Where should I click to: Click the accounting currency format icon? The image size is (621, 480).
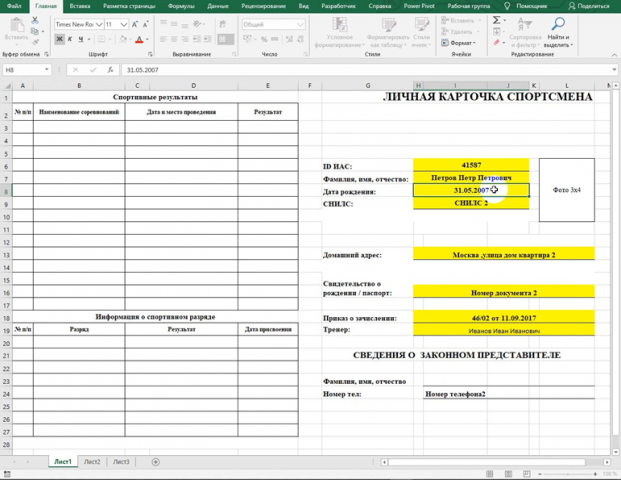[x=247, y=39]
